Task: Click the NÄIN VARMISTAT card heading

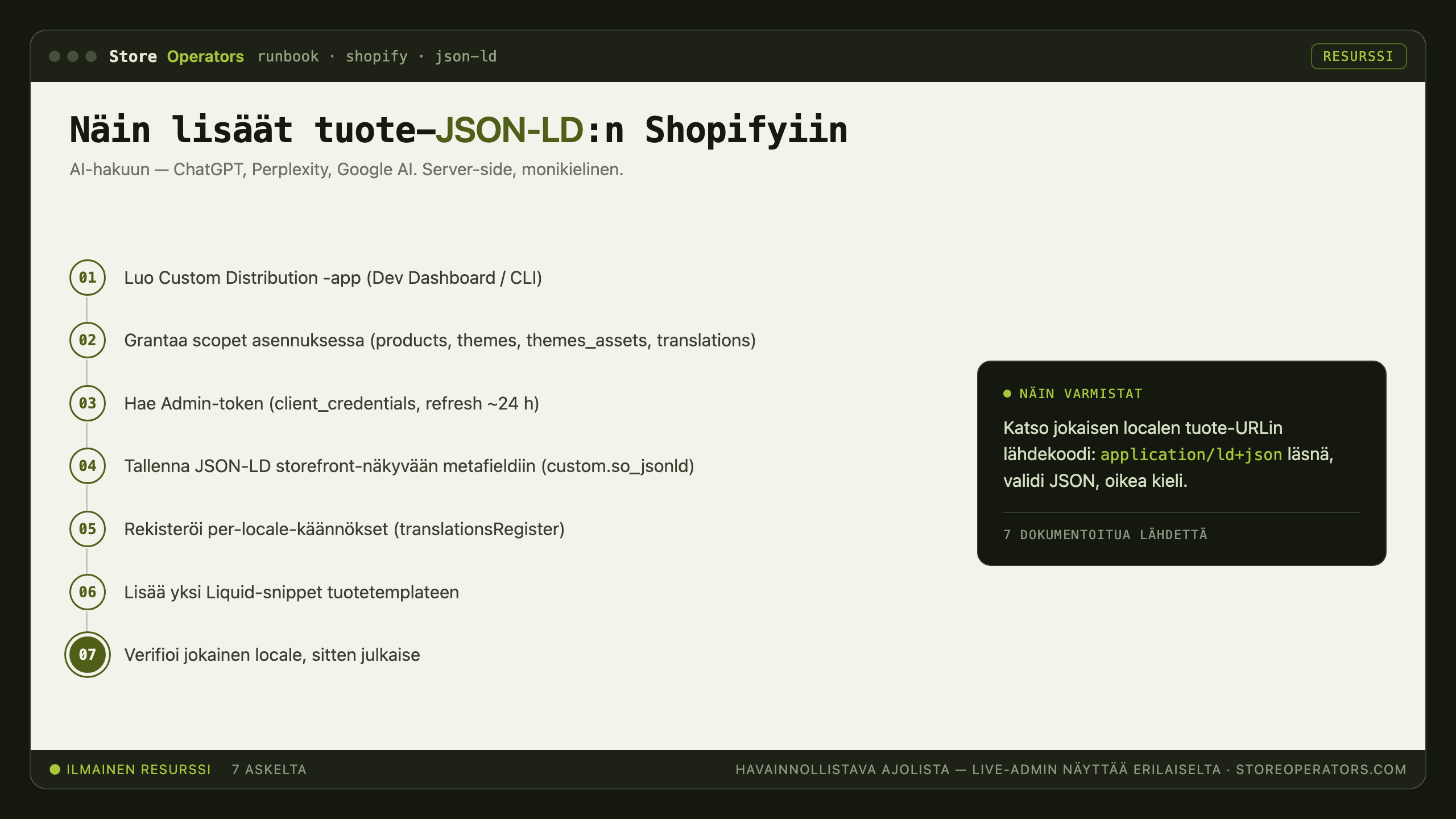Action: click(1081, 394)
